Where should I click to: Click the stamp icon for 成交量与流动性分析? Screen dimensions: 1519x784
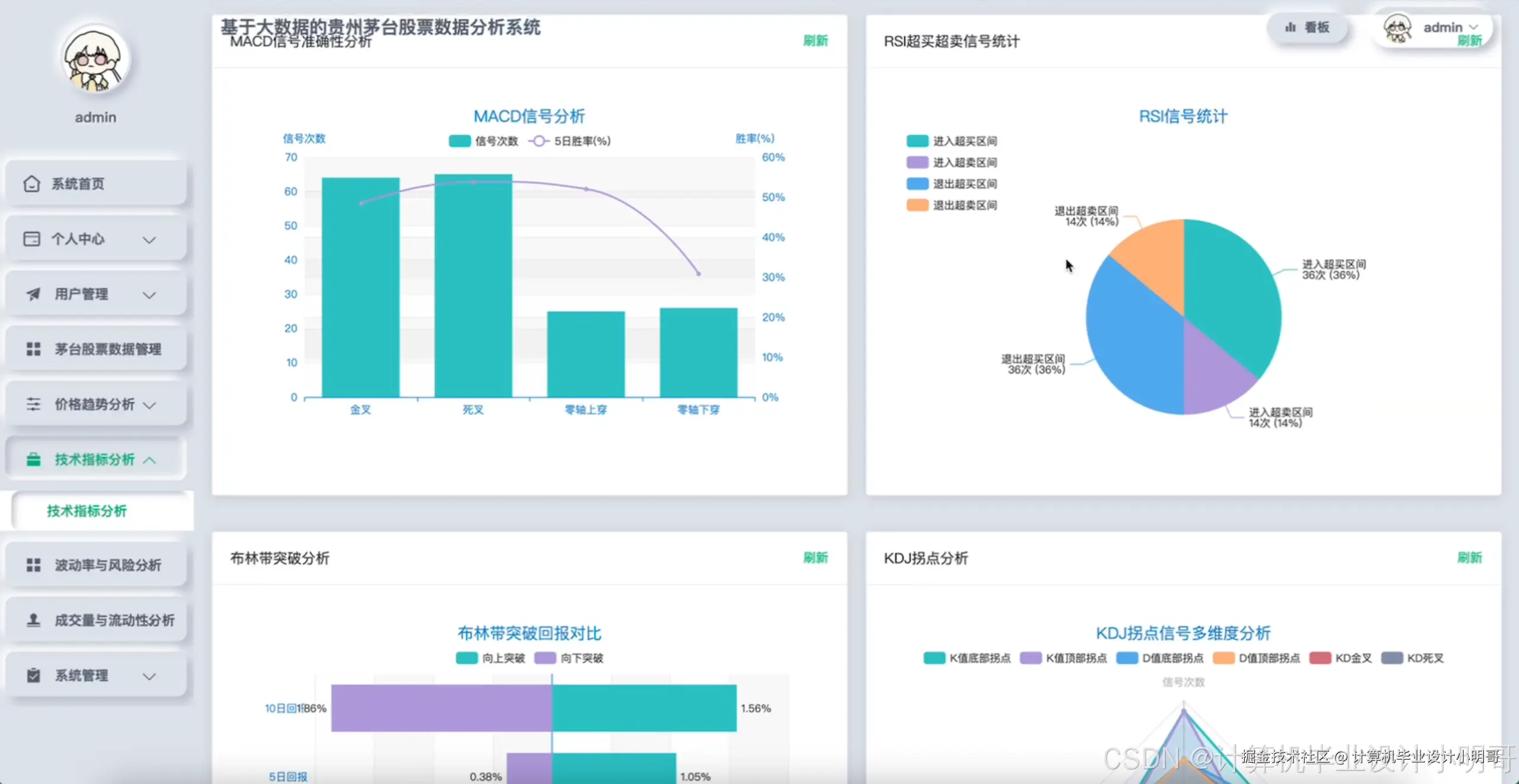[33, 620]
